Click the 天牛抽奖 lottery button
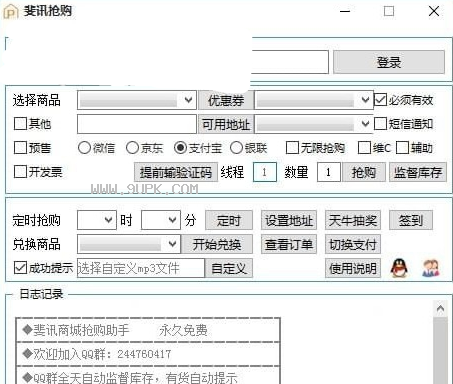Image resolution: width=453 pixels, height=384 pixels. (353, 220)
